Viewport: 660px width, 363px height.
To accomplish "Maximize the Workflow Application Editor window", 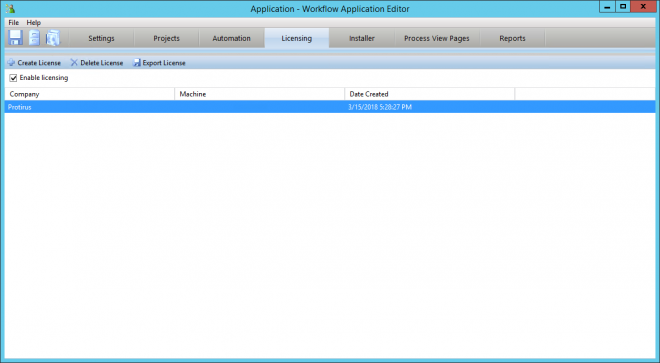I will pos(623,7).
